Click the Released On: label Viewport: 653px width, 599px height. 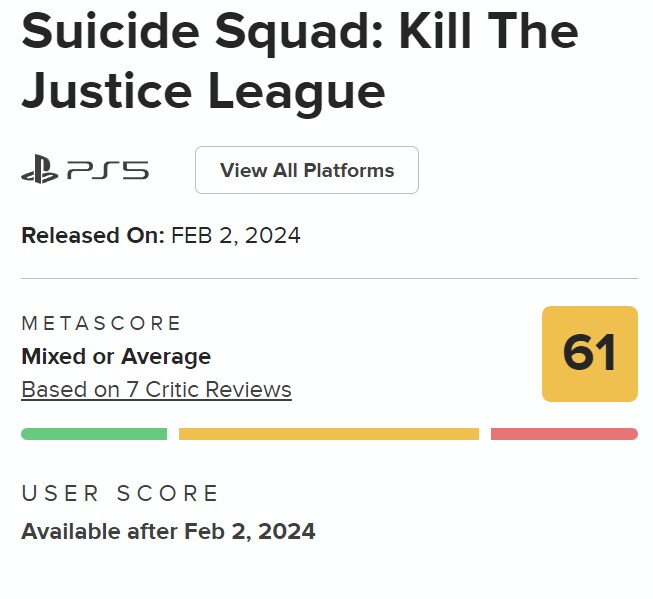pyautogui.click(x=92, y=236)
